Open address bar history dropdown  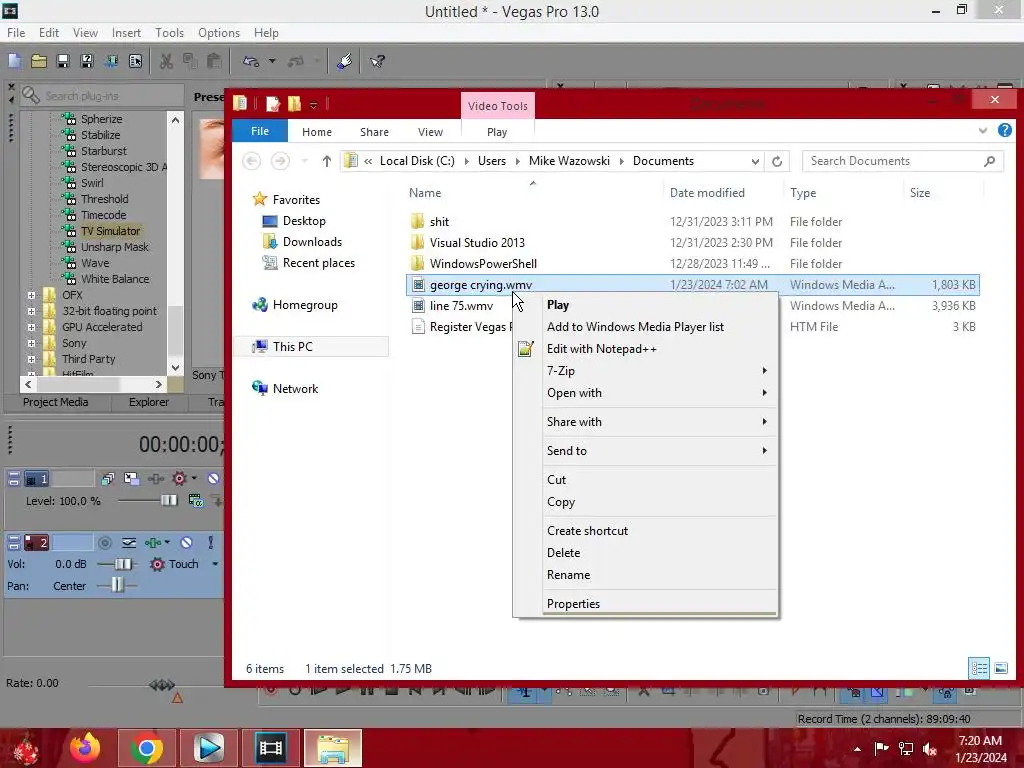coord(755,161)
